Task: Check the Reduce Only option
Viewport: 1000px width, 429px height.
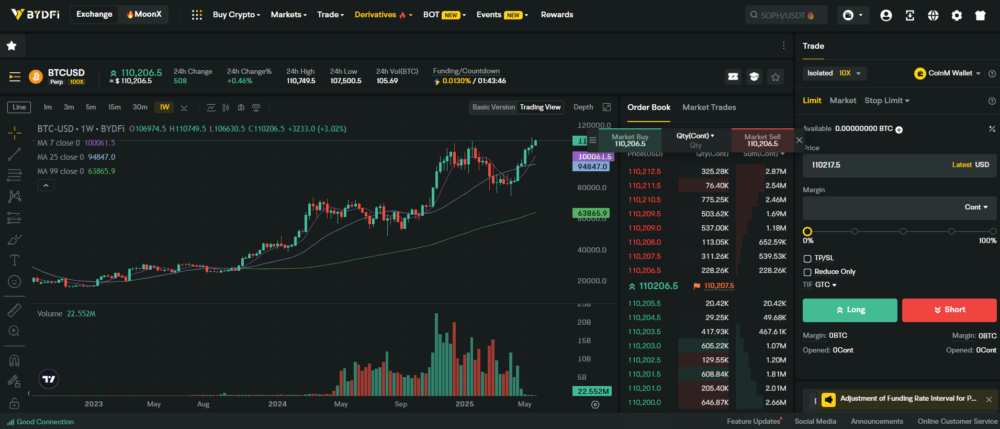Action: pyautogui.click(x=808, y=271)
